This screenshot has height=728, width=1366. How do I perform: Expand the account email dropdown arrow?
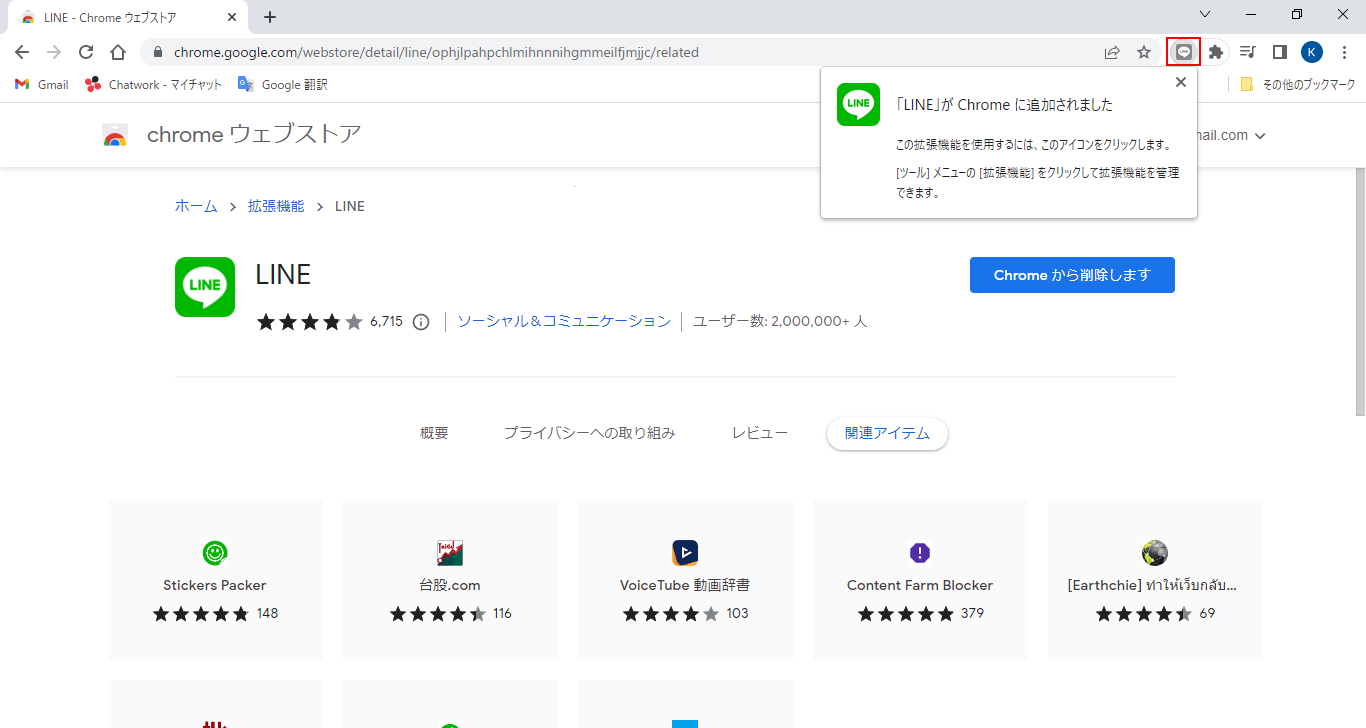tap(1260, 136)
